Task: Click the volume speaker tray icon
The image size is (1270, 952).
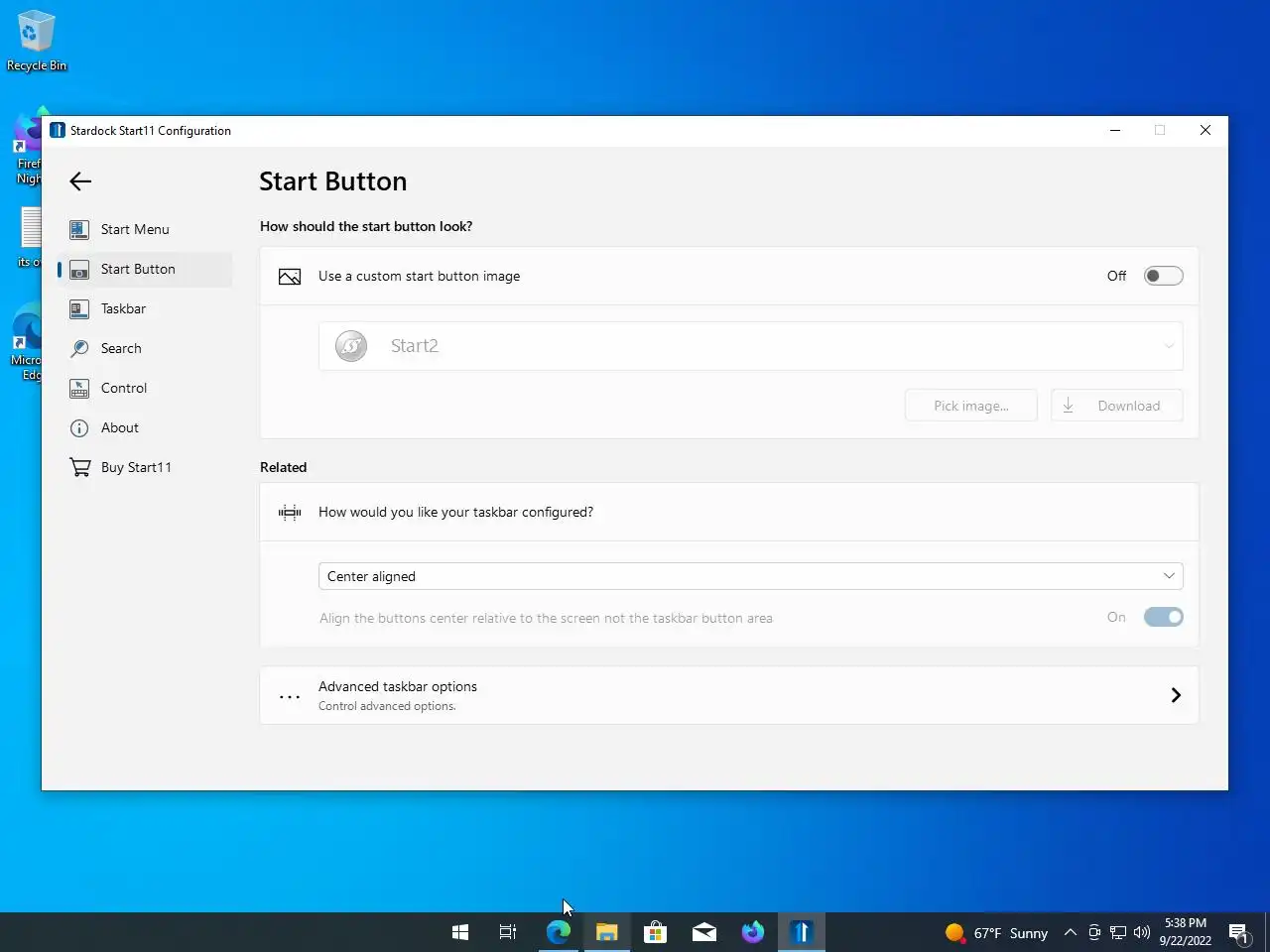Action: point(1142,932)
